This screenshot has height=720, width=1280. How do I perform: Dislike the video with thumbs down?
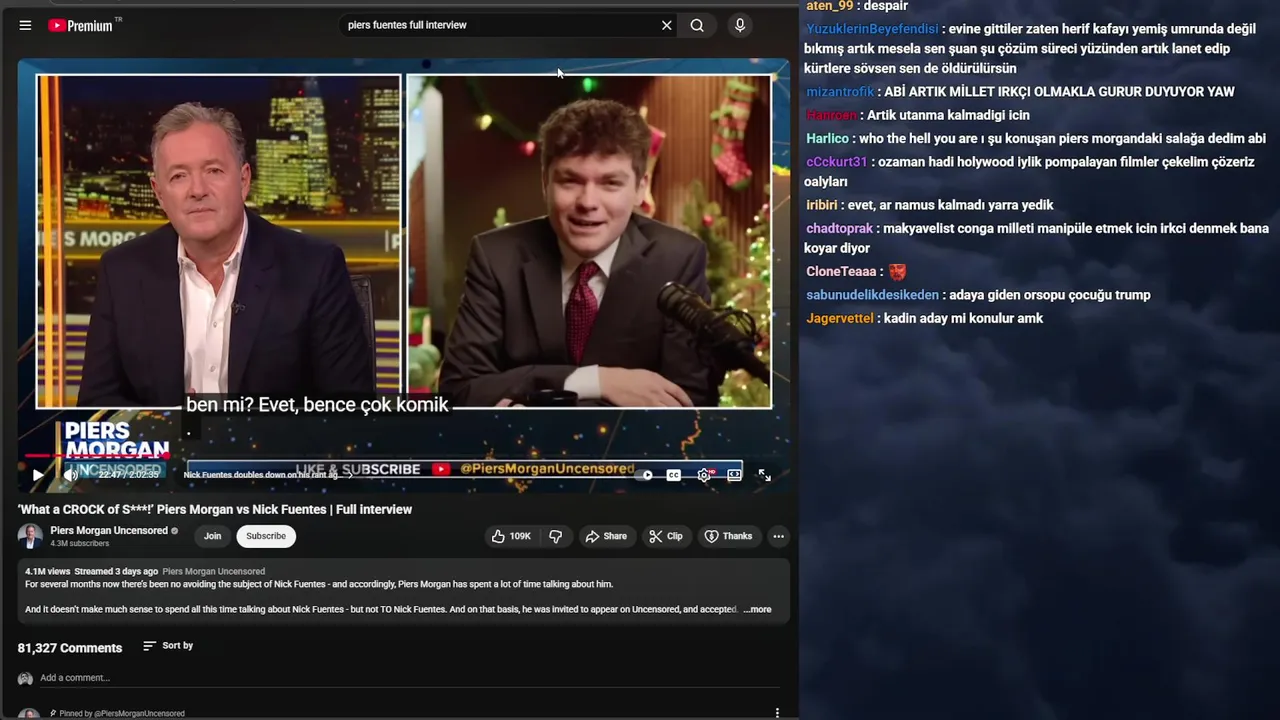(556, 536)
